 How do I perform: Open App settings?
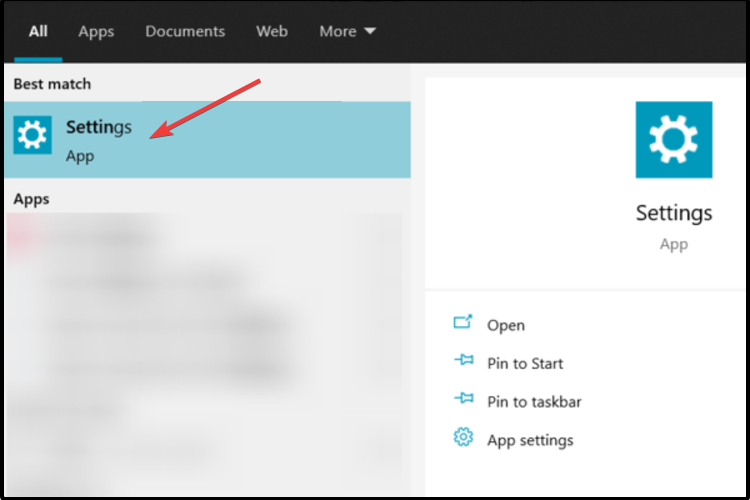click(x=530, y=441)
